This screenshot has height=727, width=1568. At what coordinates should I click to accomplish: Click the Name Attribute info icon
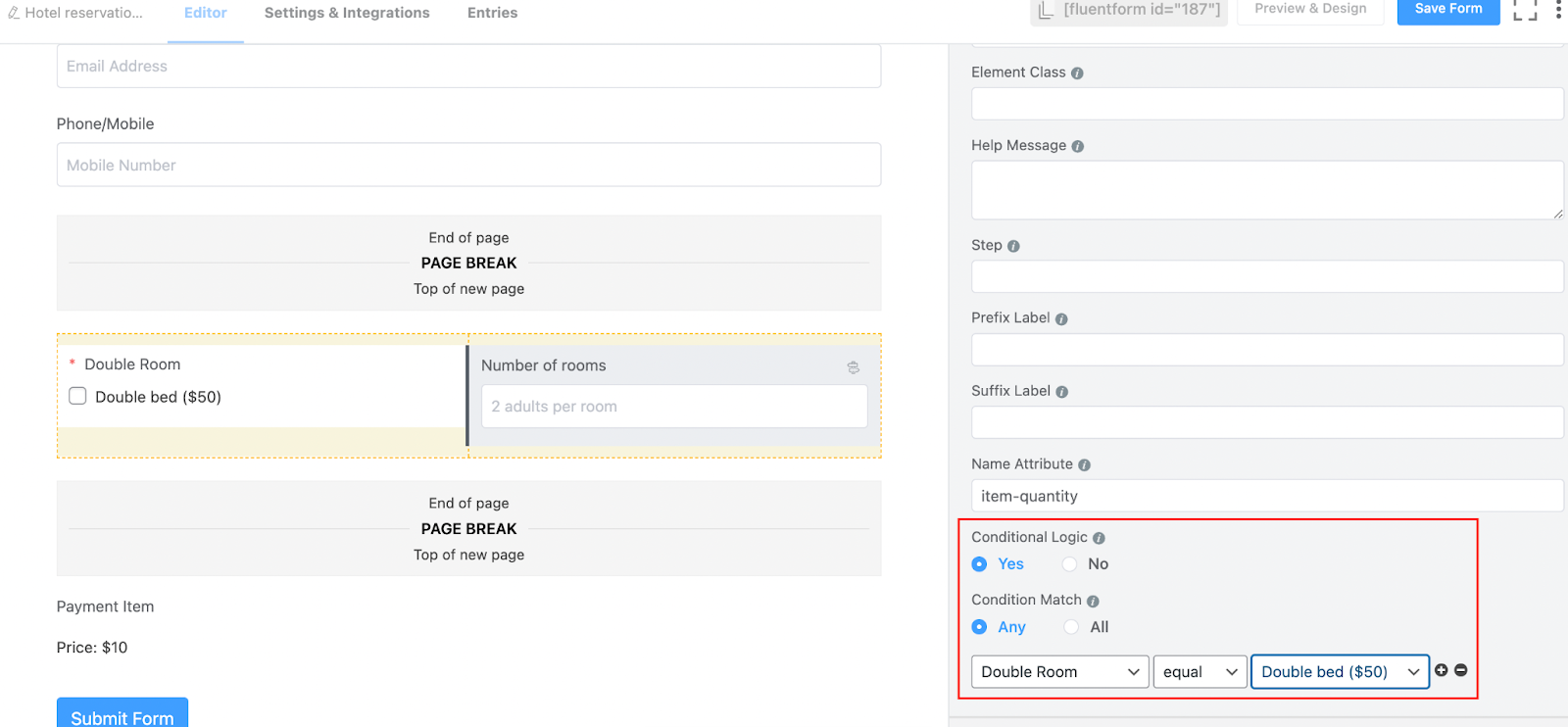coord(1084,465)
